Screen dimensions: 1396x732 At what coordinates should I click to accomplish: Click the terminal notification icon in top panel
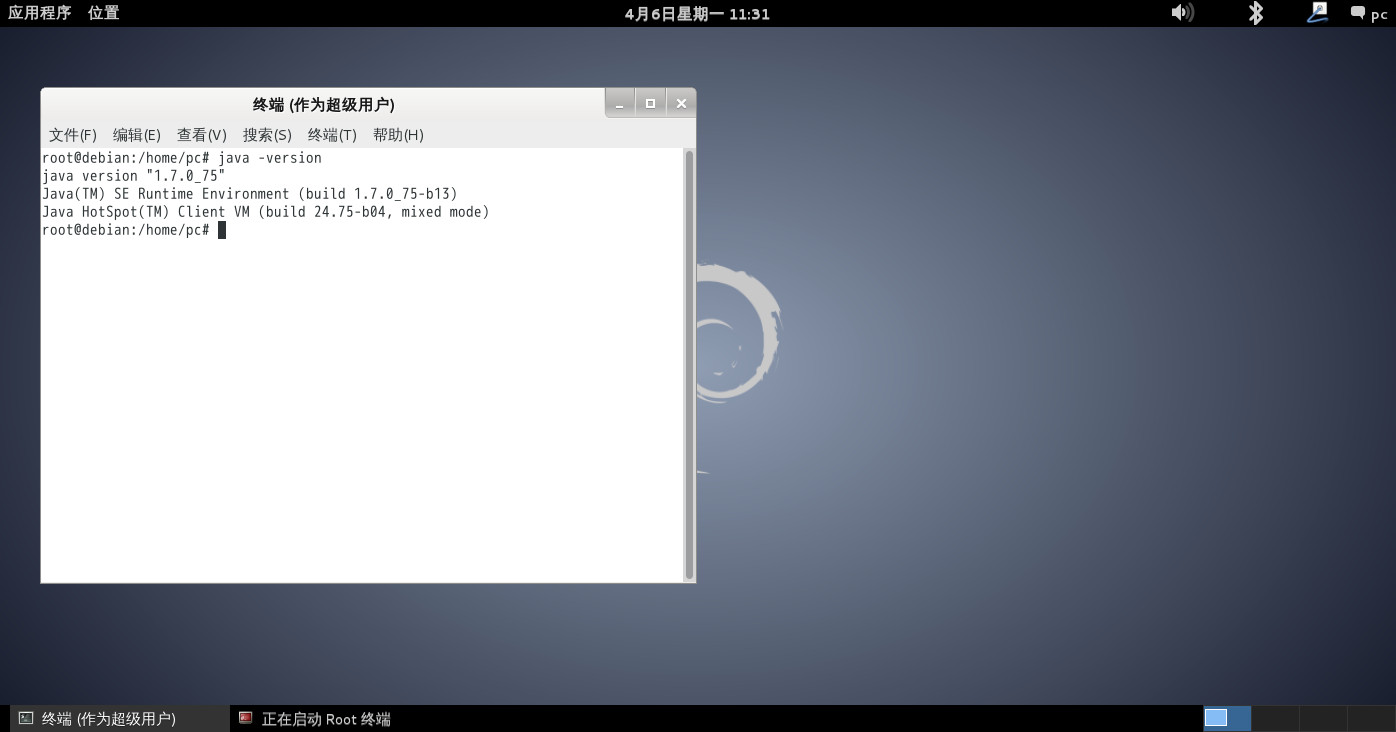click(x=1317, y=13)
